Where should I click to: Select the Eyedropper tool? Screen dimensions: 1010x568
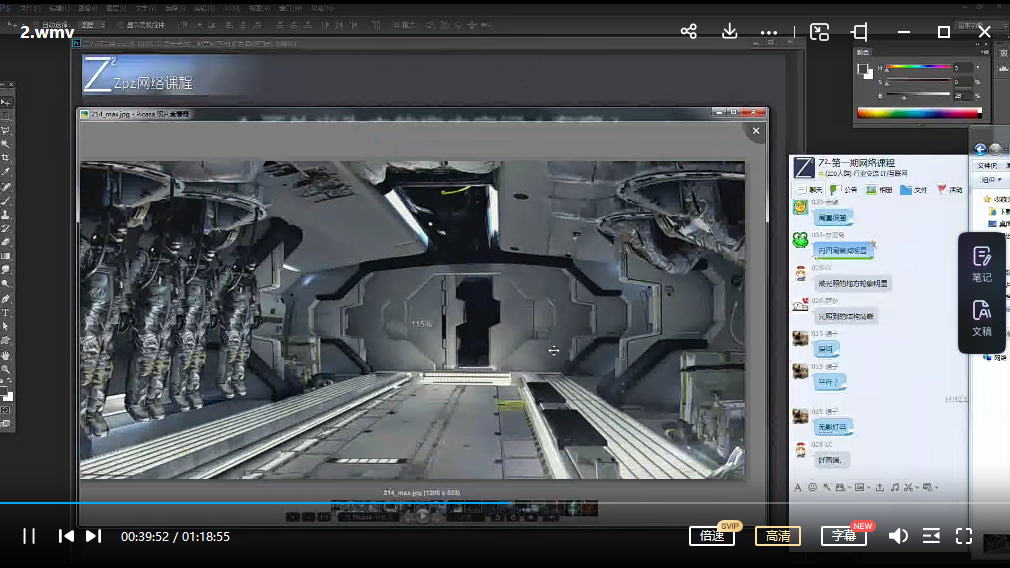click(6, 172)
